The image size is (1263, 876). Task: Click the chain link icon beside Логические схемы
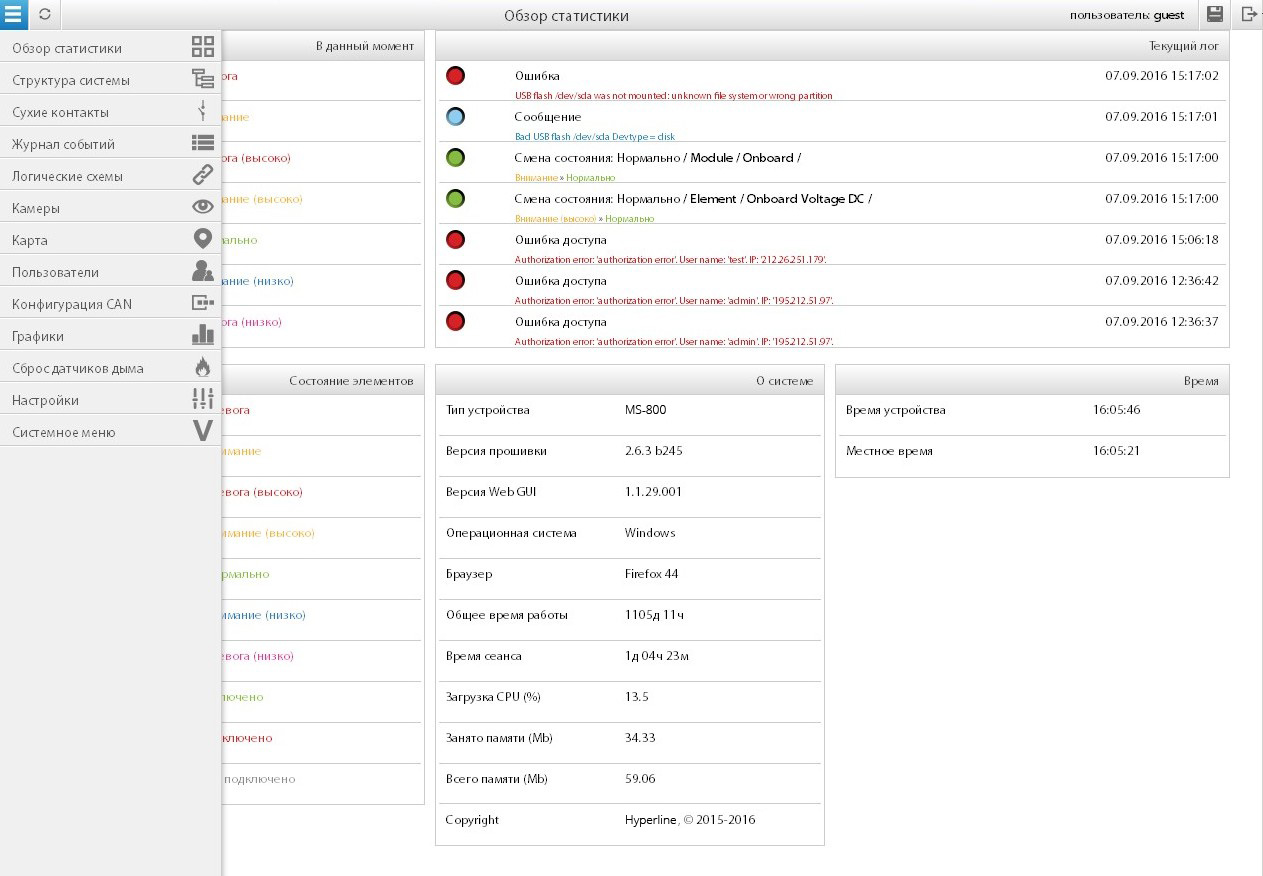203,175
